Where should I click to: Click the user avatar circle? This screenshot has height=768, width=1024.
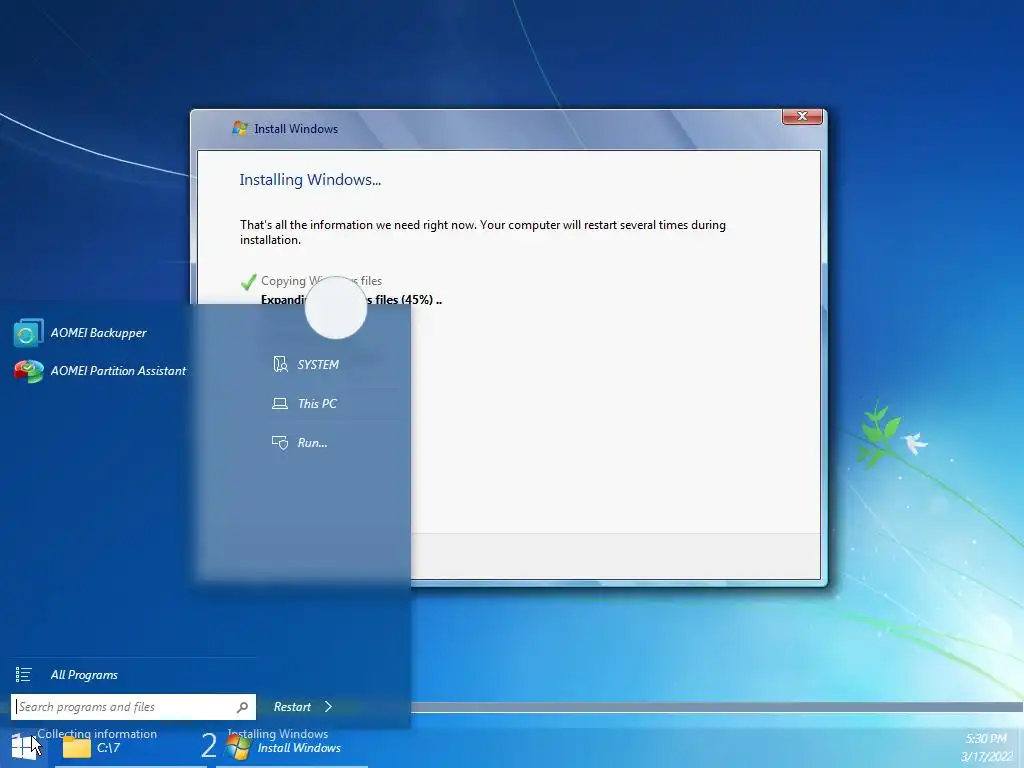[336, 308]
